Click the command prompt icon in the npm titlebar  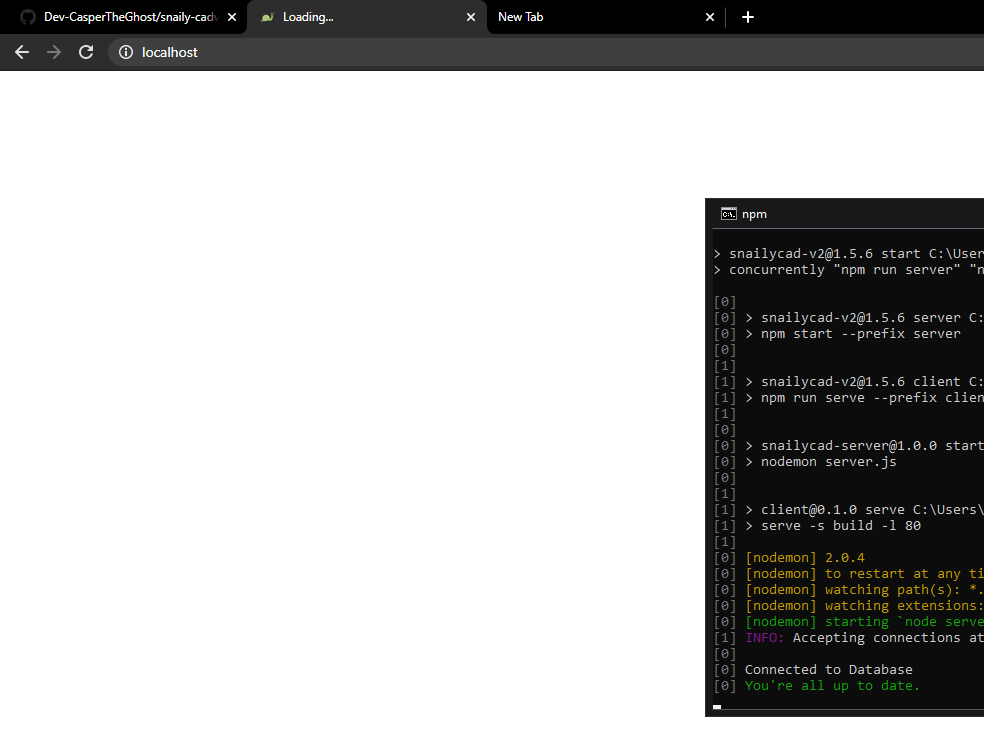pyautogui.click(x=728, y=213)
